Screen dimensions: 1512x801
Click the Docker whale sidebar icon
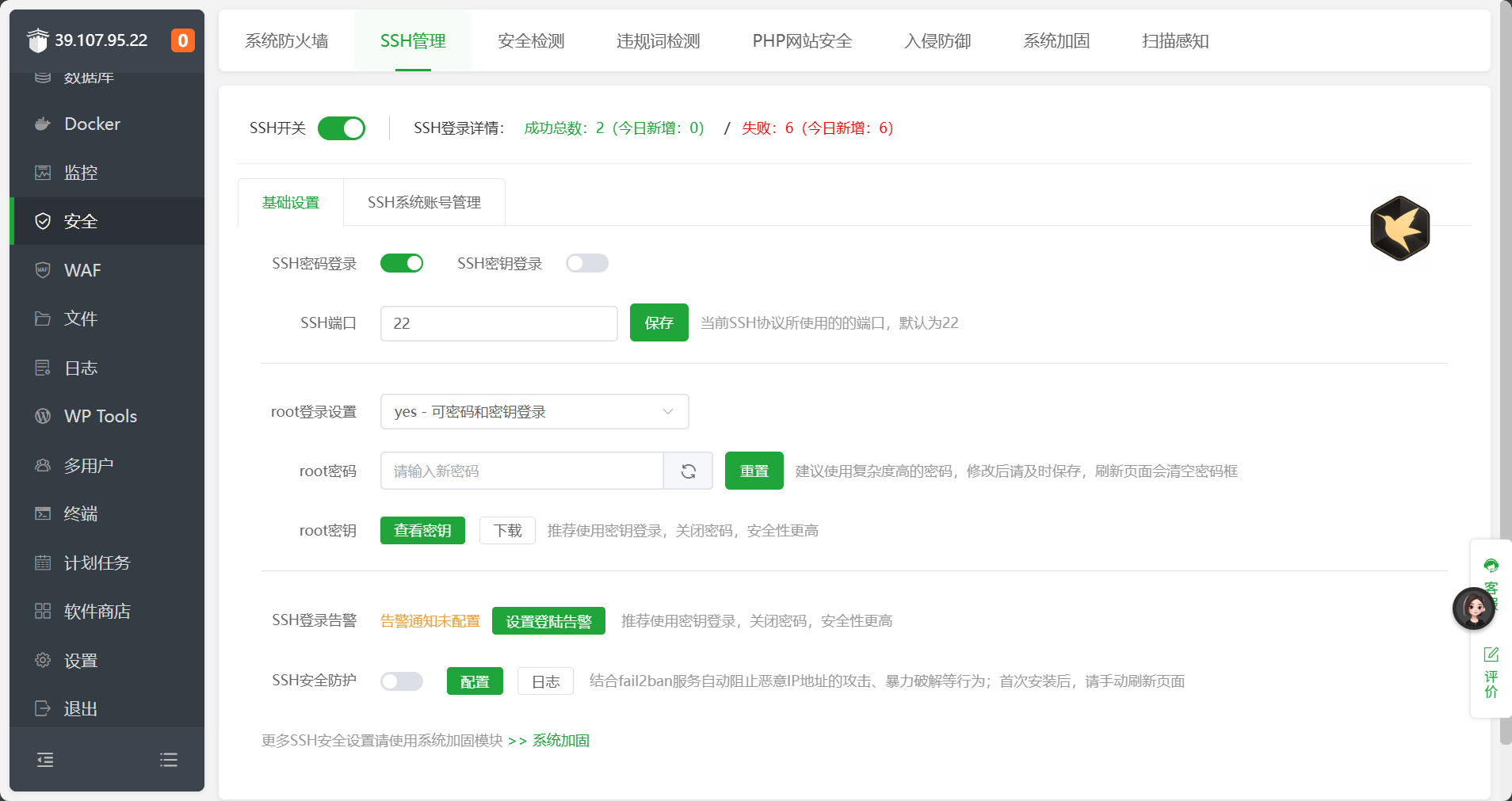coord(43,124)
